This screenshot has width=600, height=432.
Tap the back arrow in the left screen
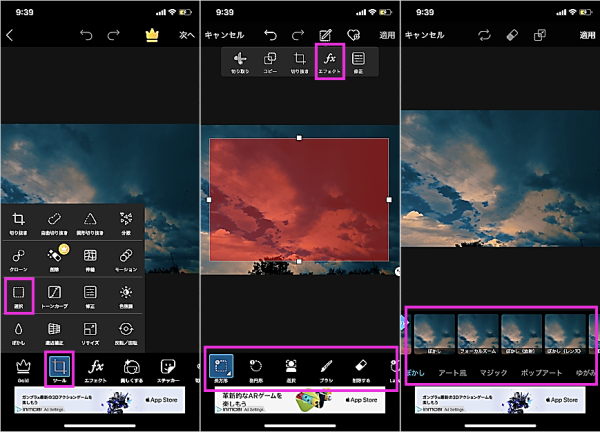point(10,35)
